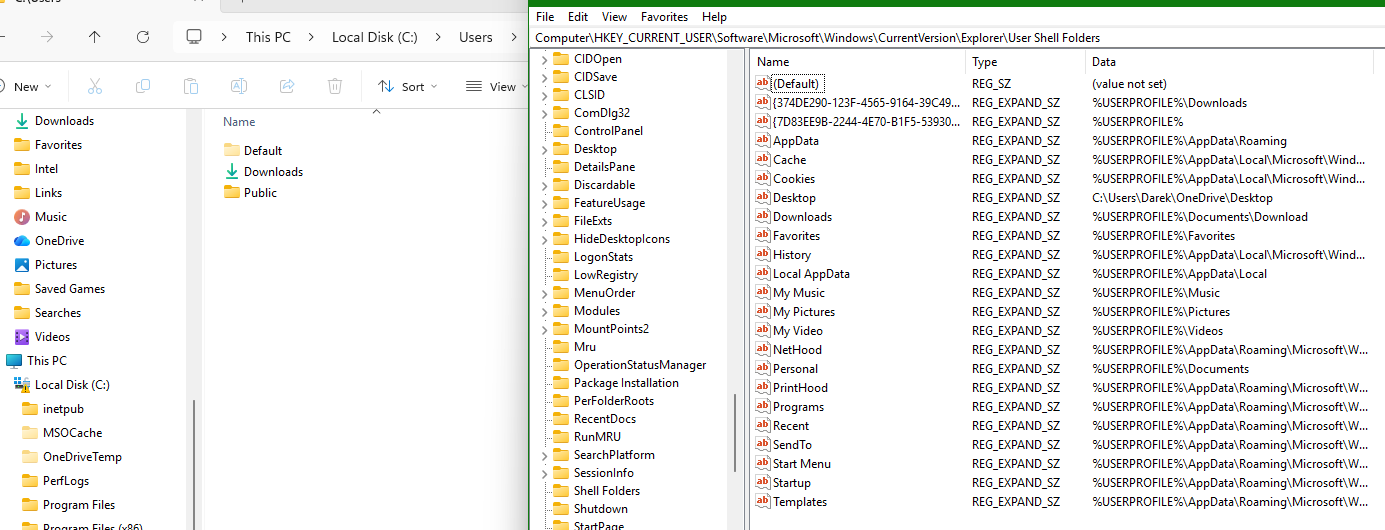Open the Help menu in Registry Editor
This screenshot has height=530, width=1385.
point(714,17)
